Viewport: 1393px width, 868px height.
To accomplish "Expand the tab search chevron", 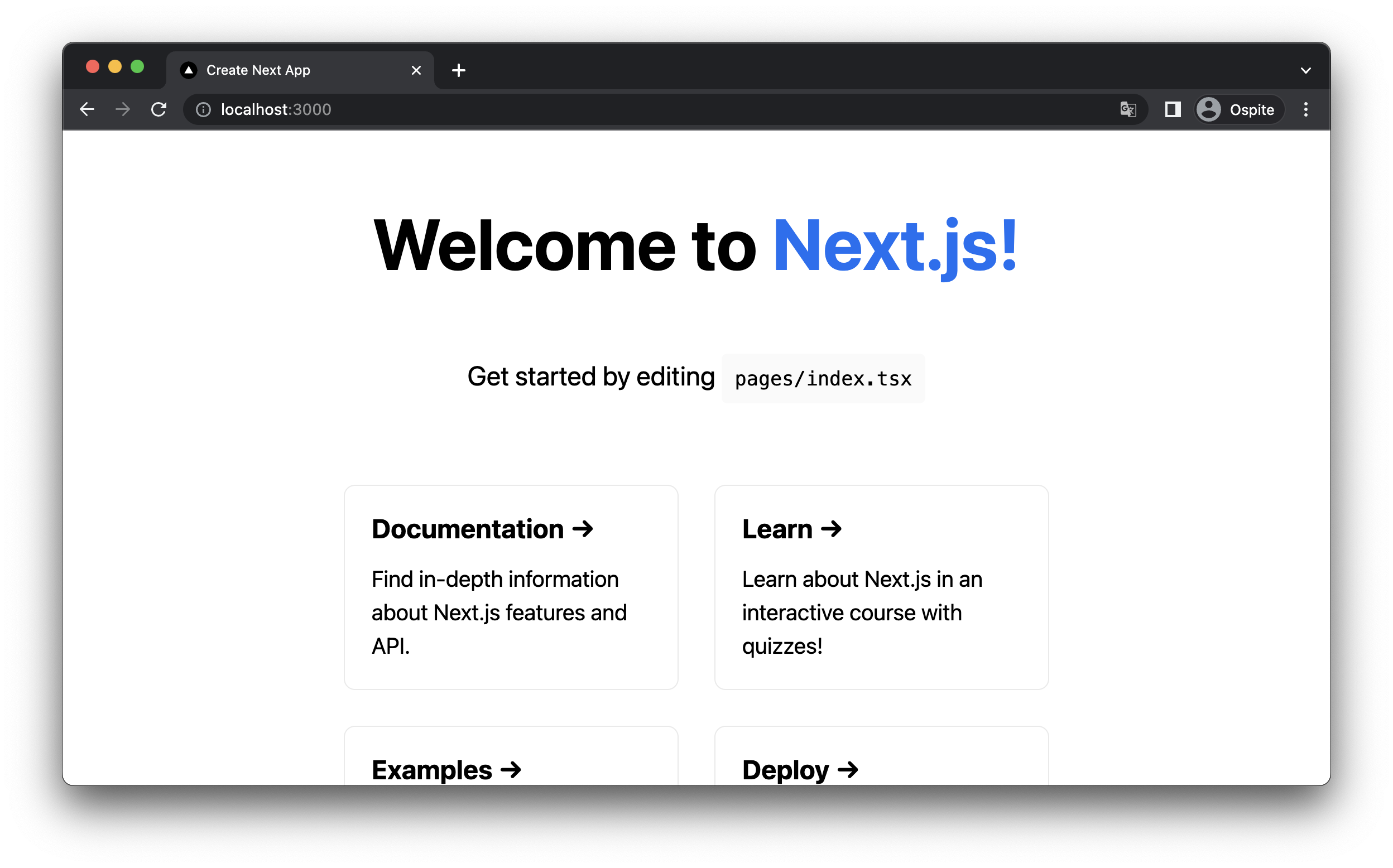I will 1306,71.
